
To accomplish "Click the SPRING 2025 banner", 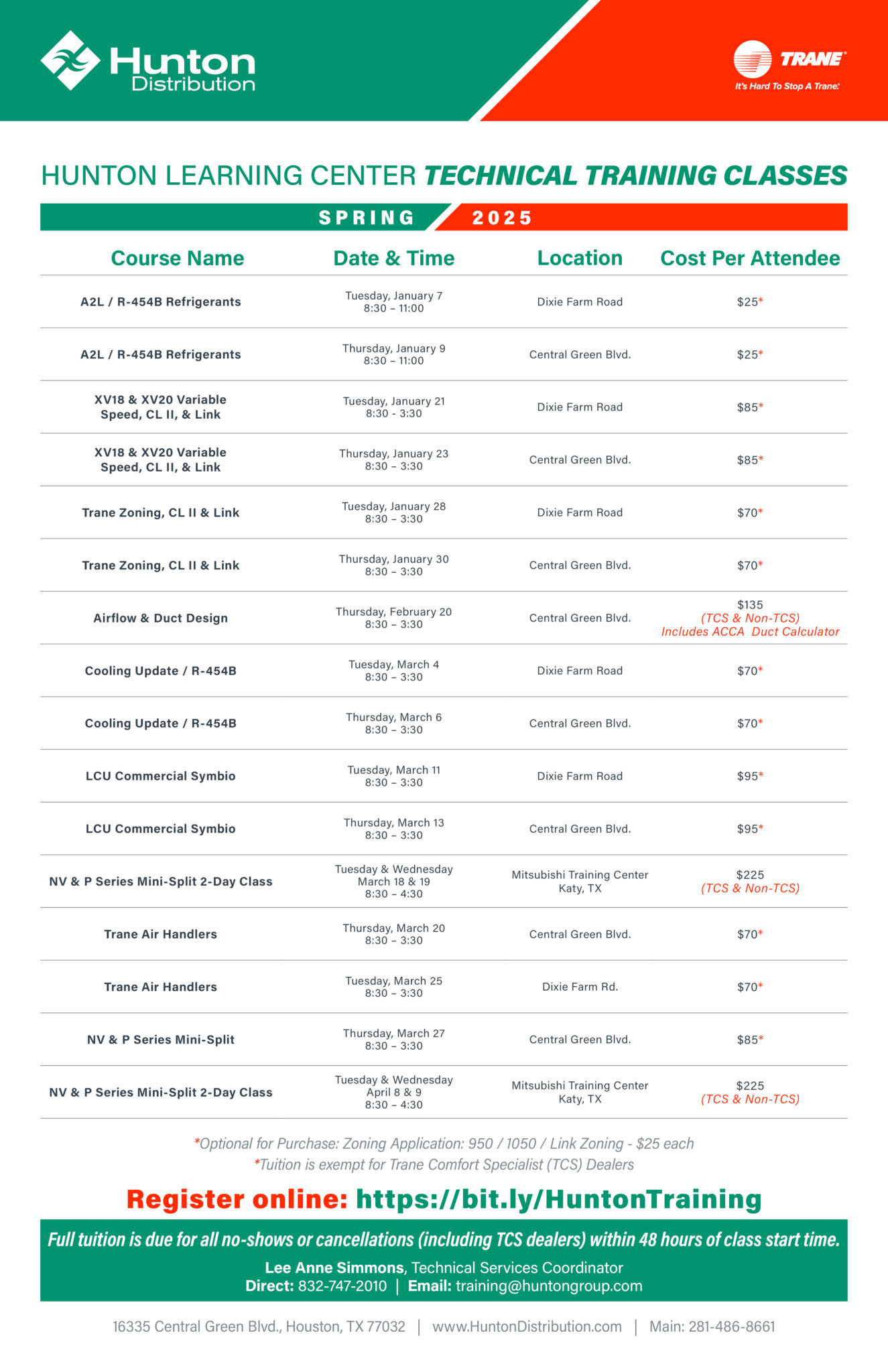I will coord(444,217).
